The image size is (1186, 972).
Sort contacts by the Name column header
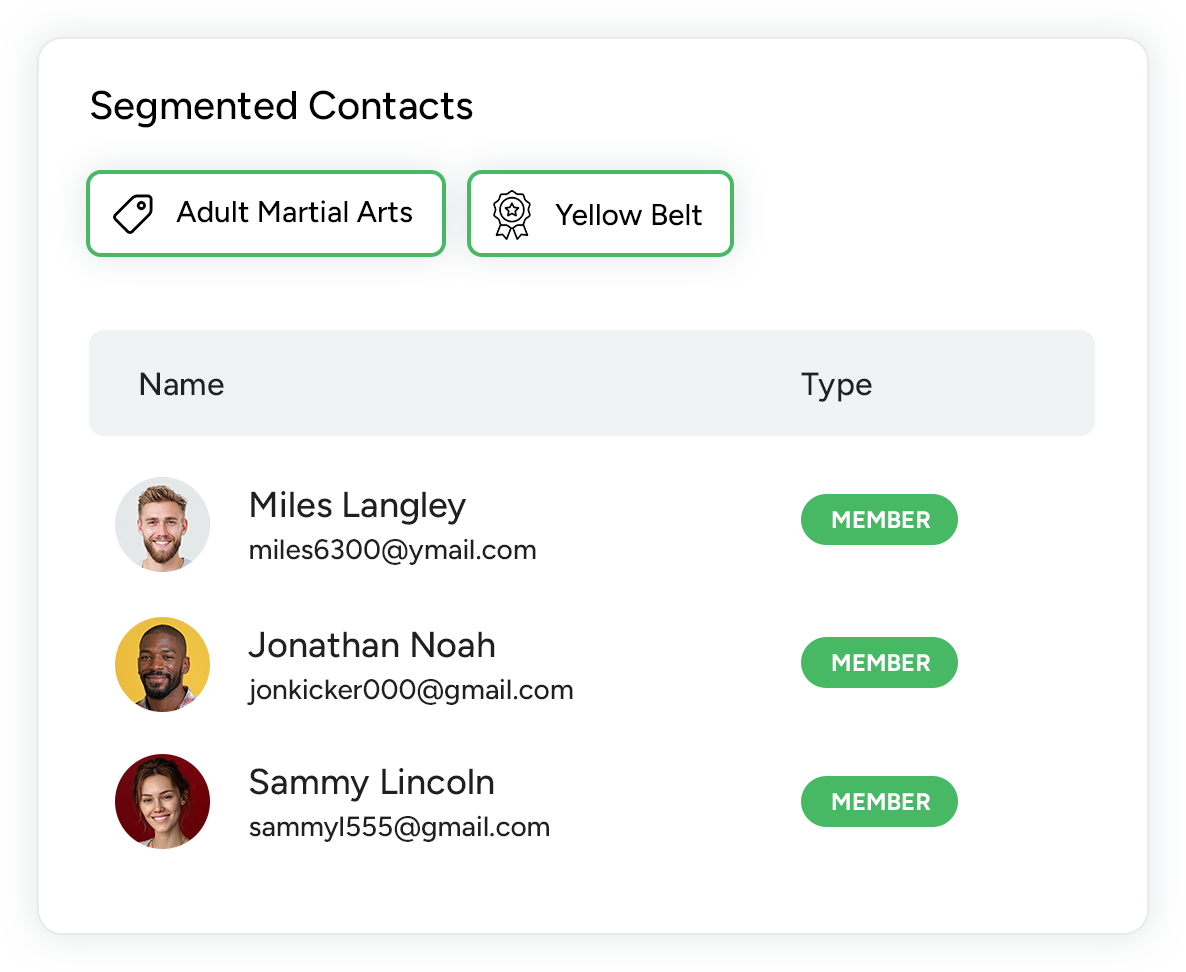point(181,385)
